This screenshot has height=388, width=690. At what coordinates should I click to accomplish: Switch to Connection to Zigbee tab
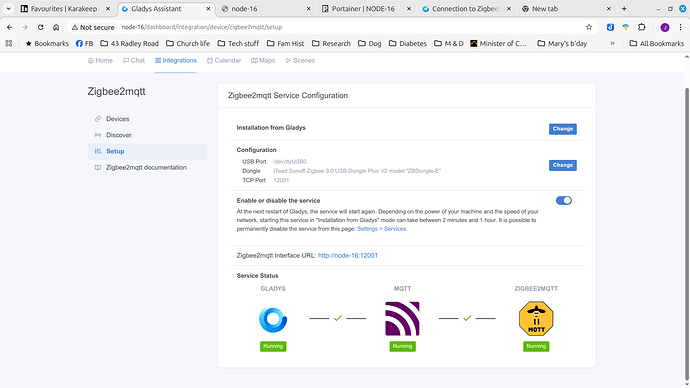point(466,9)
